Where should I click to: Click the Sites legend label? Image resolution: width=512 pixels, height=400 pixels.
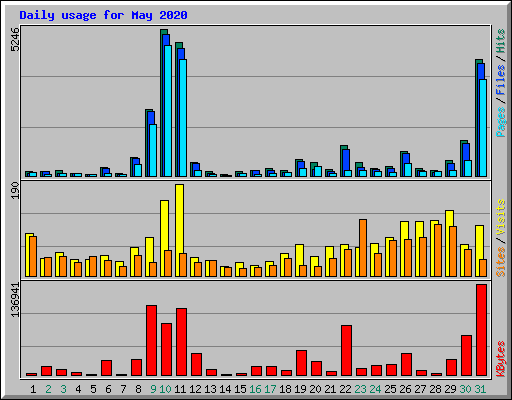500,262
